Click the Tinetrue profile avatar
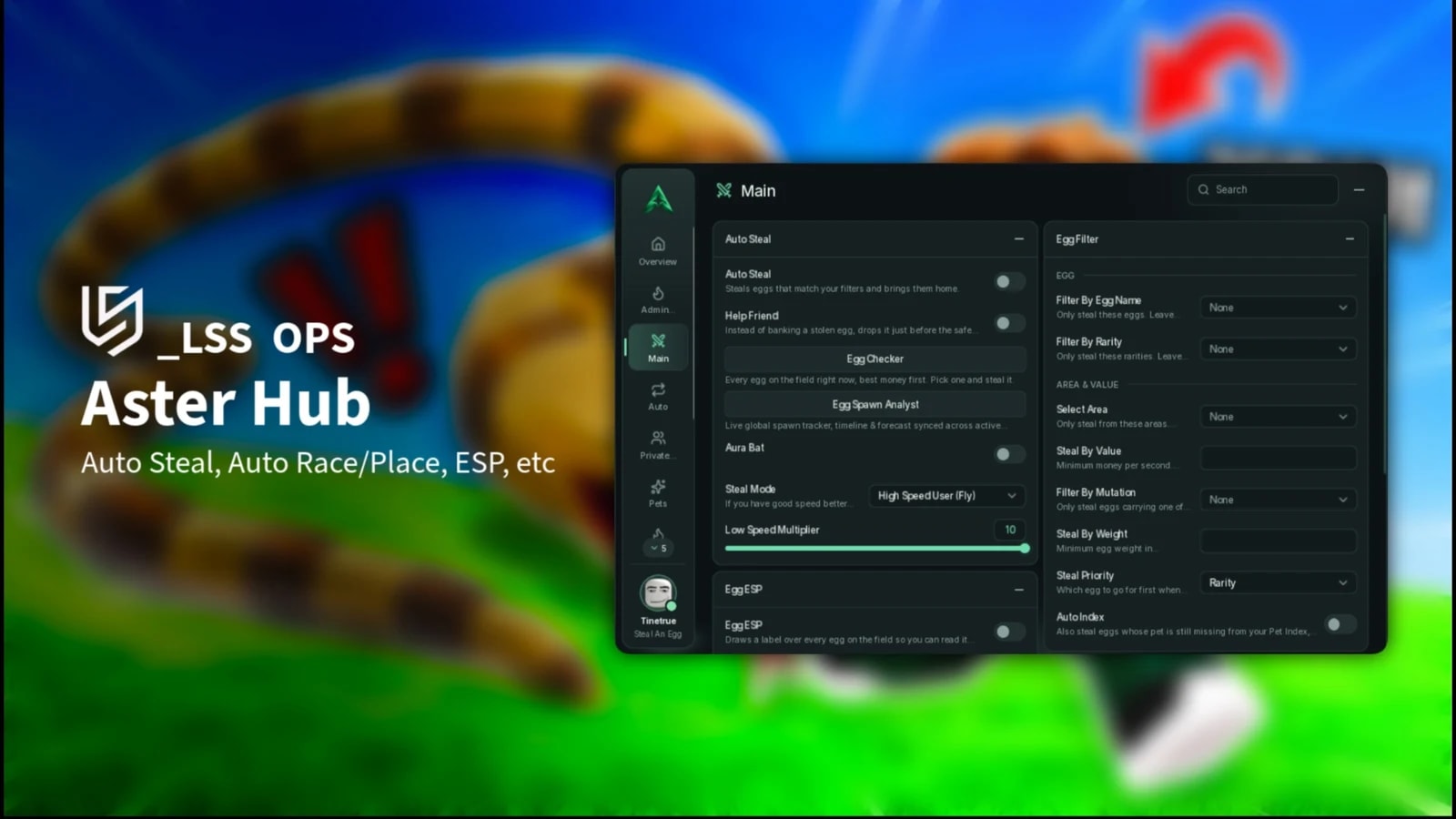This screenshot has height=819, width=1456. point(658,593)
